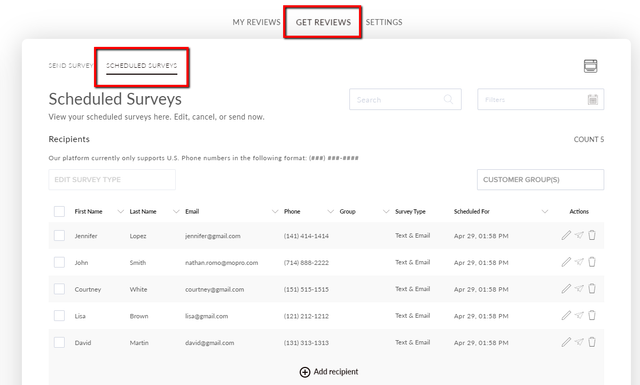Screen dimensions: 640x385
Task: Edit David Martin's survey via pencil icon
Action: [566, 342]
